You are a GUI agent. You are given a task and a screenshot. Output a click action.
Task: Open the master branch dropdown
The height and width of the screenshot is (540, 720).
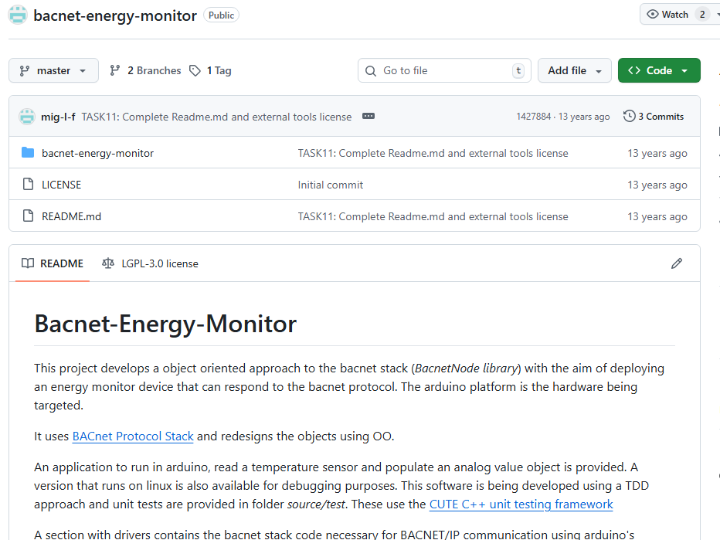coord(54,71)
